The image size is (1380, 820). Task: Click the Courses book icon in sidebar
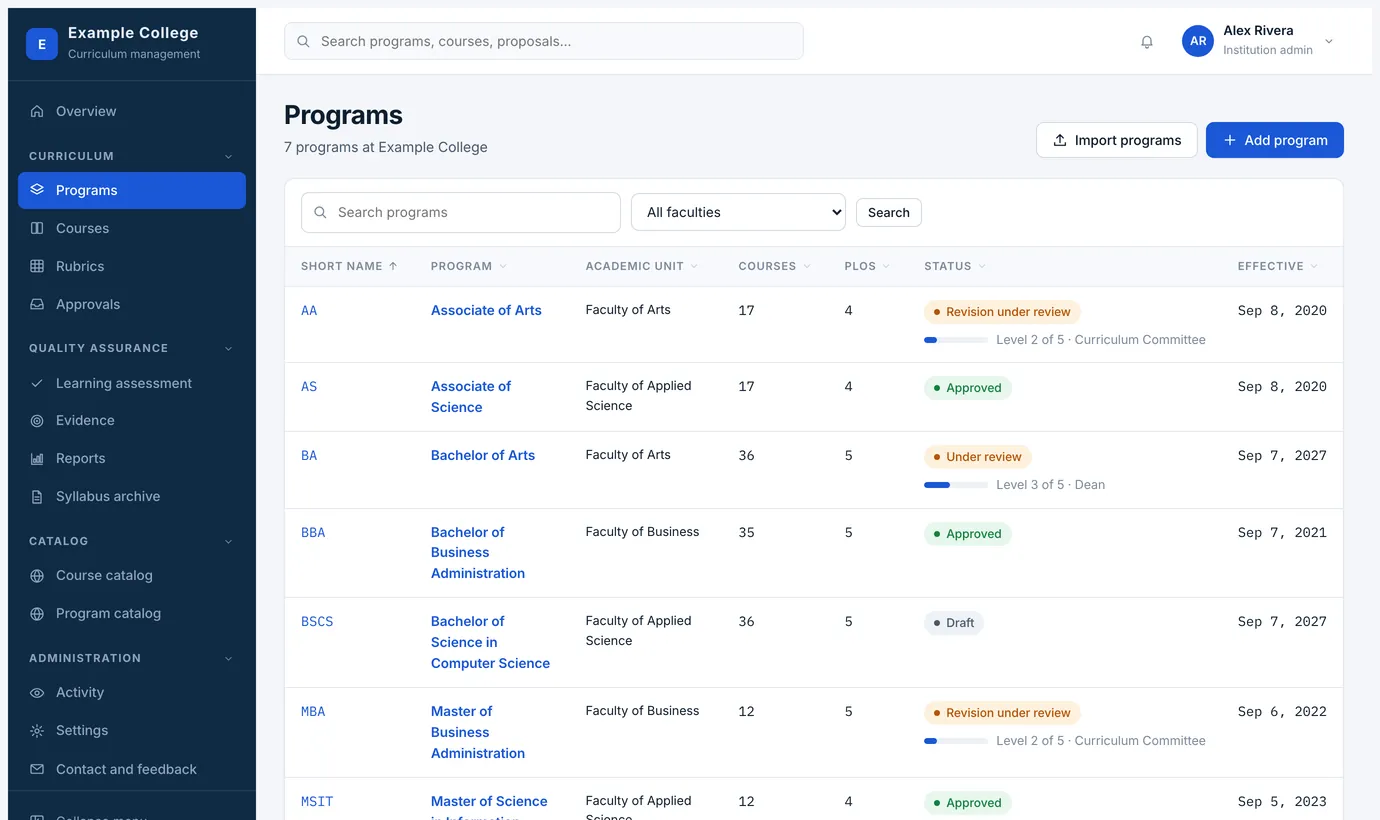pyautogui.click(x=37, y=228)
